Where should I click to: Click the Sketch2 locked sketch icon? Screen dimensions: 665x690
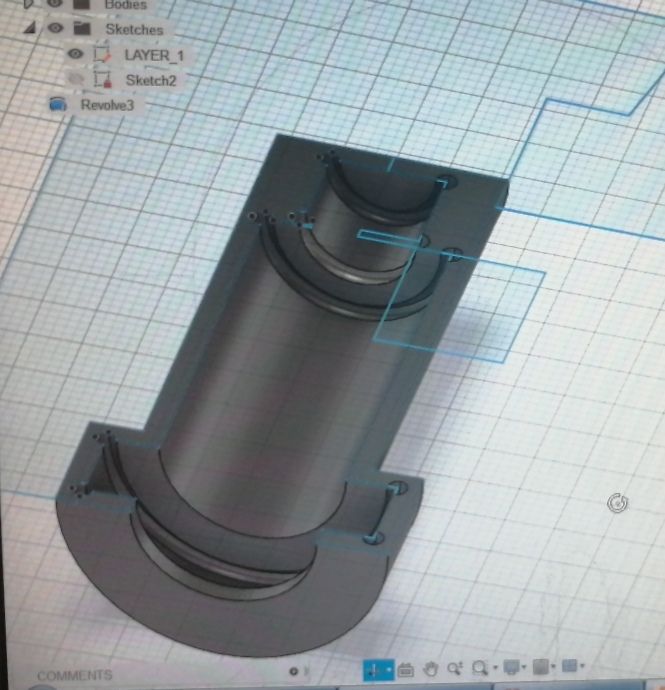click(103, 79)
